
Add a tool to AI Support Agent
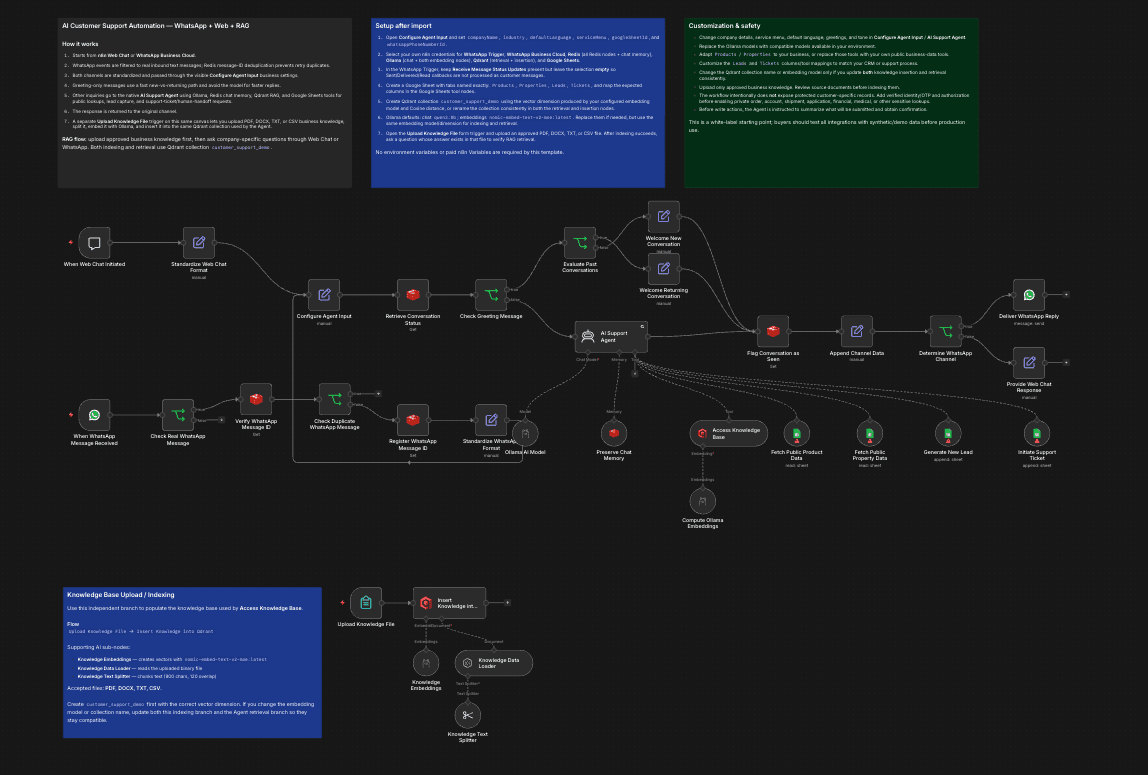tap(635, 373)
